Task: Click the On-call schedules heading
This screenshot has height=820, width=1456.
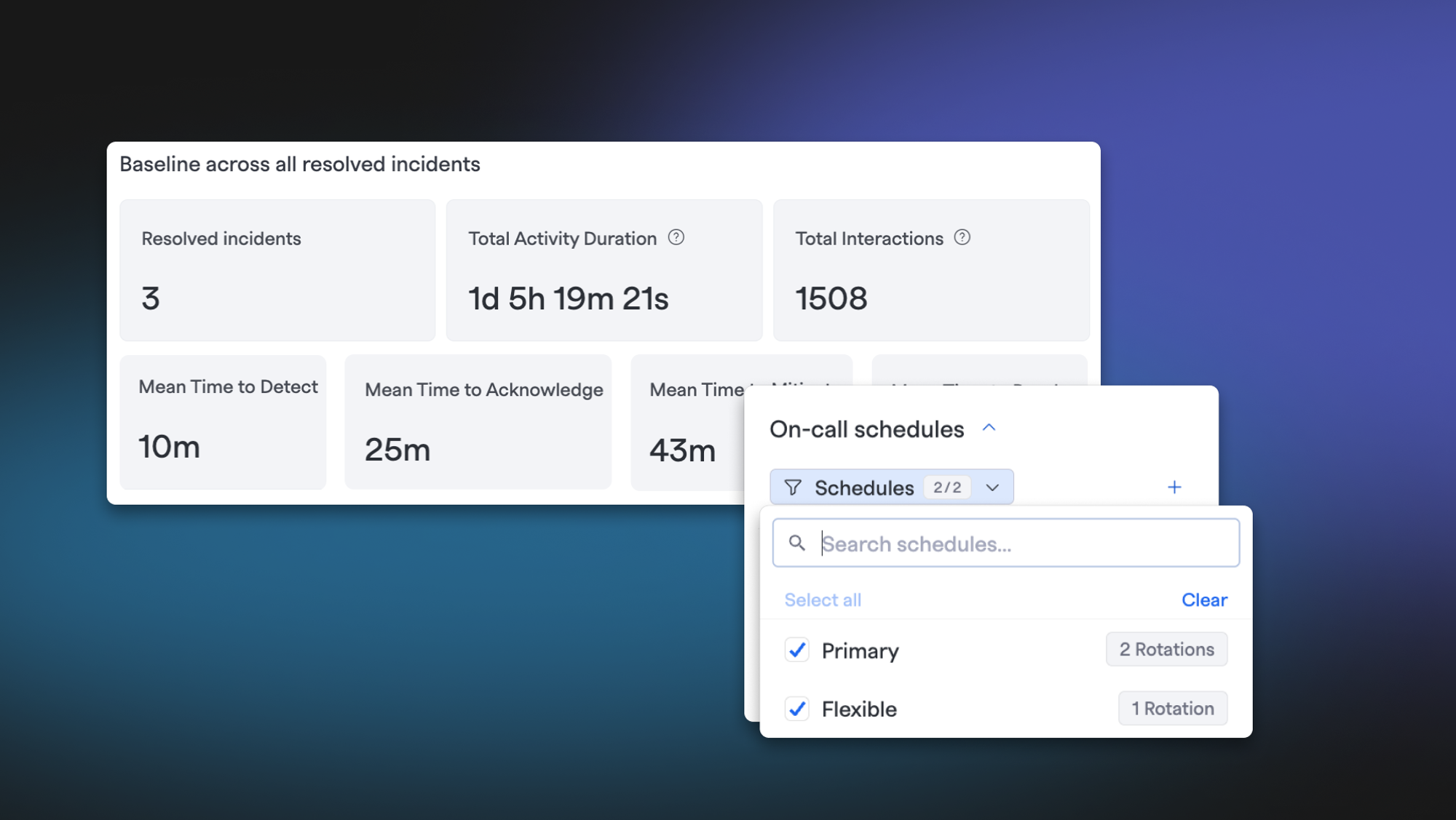Action: click(866, 429)
